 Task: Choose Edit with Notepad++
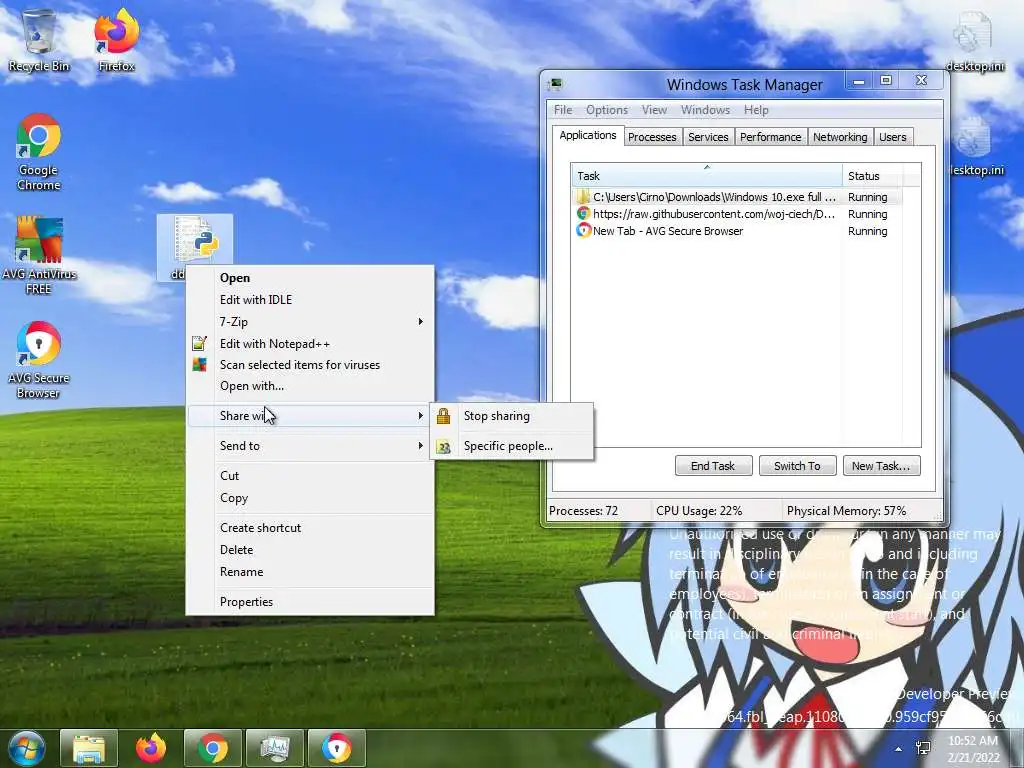[310, 344]
